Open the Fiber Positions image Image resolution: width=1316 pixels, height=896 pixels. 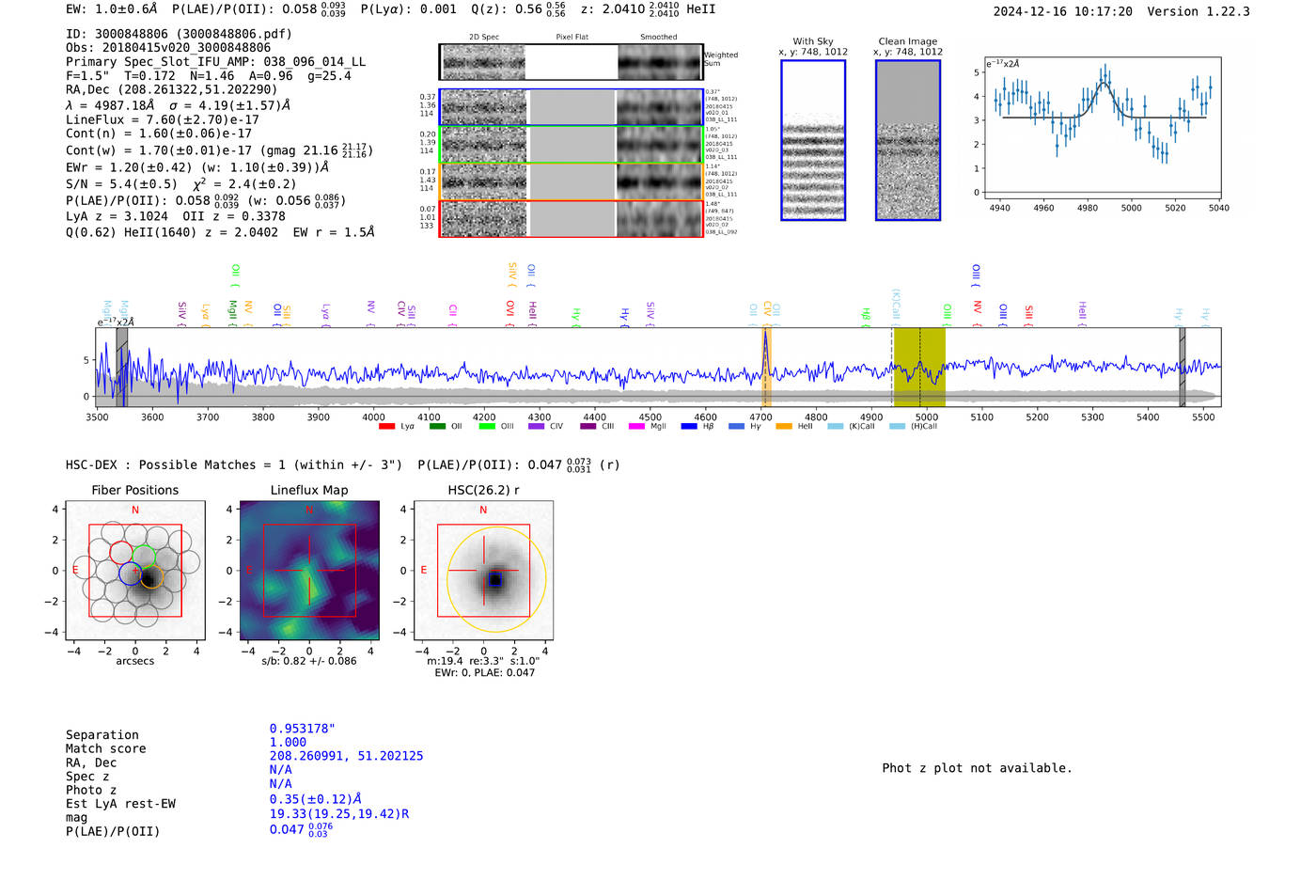(x=135, y=570)
